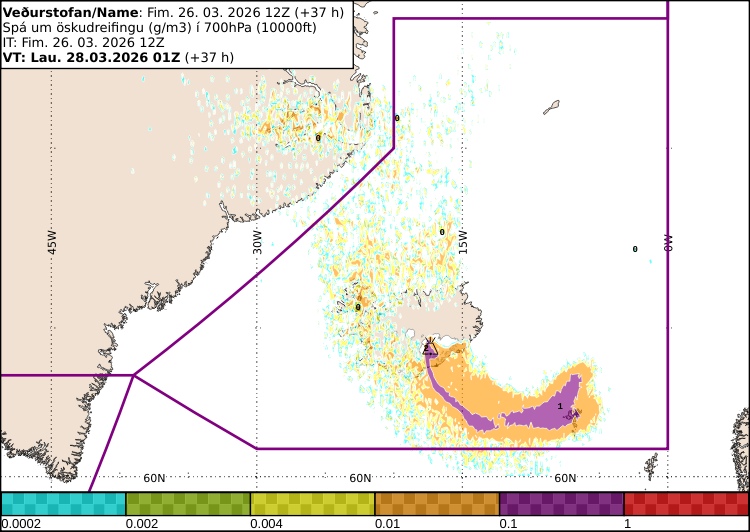
Task: Click the legend value 0.002
Action: coord(142,523)
